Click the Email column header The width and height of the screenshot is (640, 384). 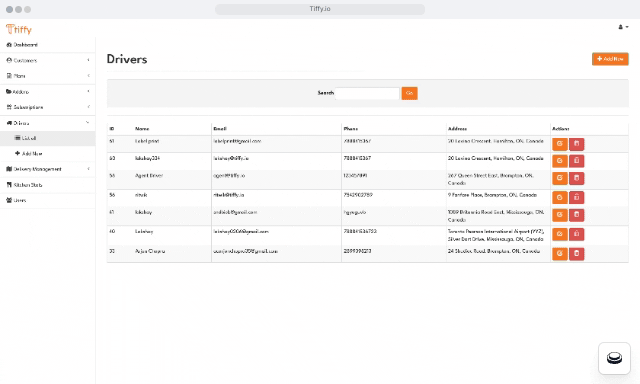220,129
